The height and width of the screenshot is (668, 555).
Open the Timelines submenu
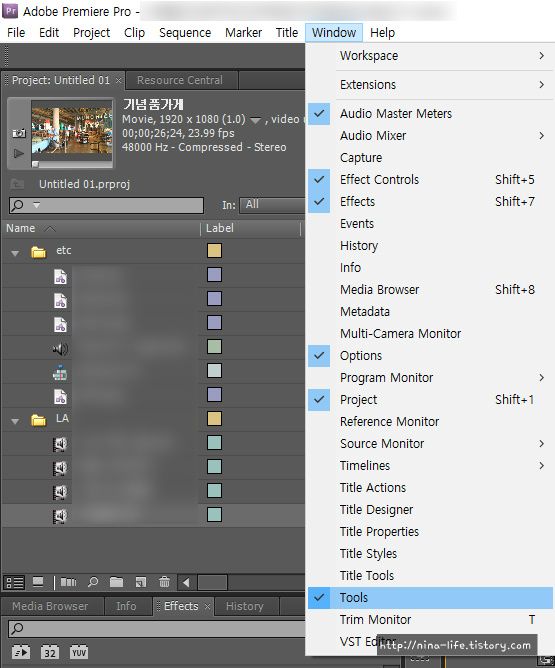[430, 466]
